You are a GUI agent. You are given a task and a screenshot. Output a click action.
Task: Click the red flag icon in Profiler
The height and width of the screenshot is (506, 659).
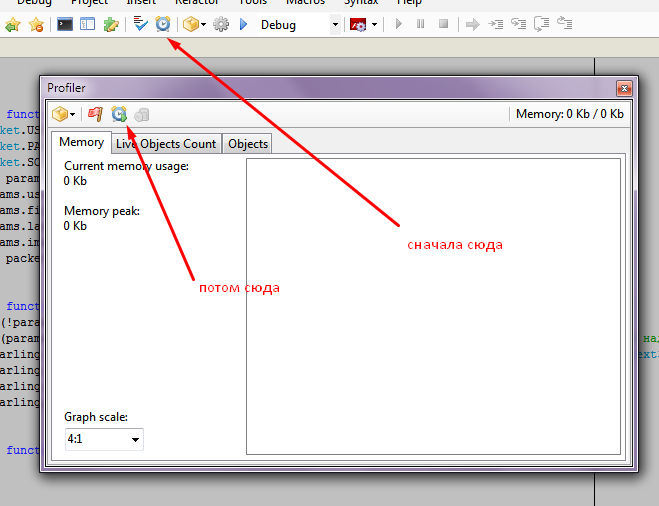pyautogui.click(x=95, y=114)
